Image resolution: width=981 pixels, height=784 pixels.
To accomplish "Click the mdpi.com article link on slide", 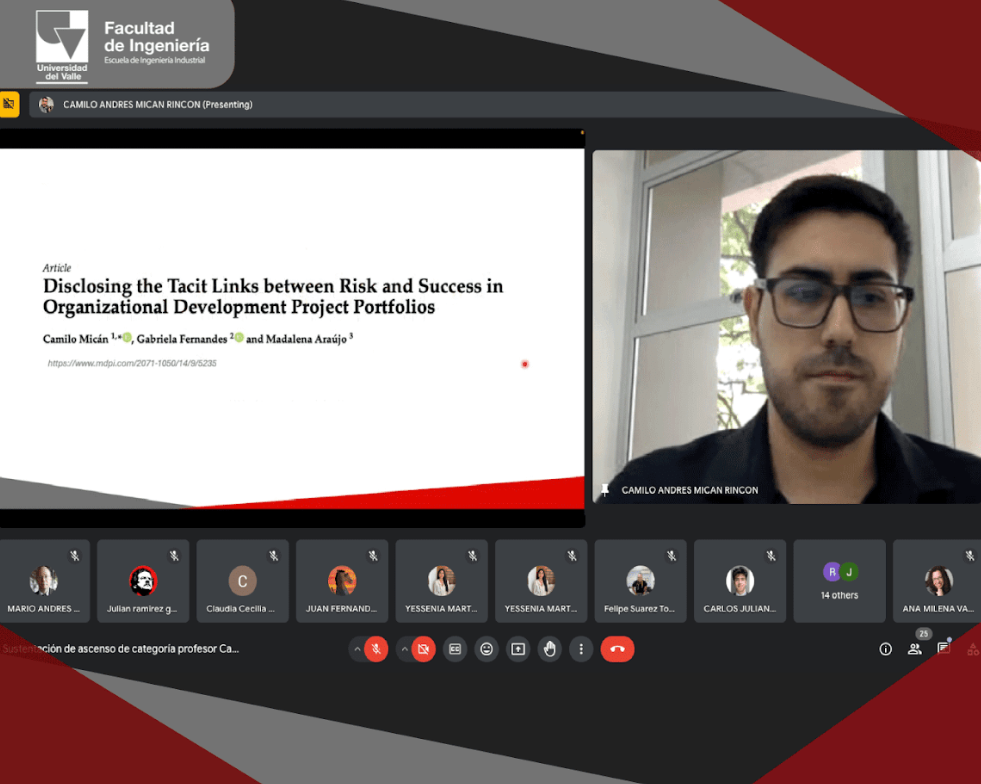I will [132, 363].
